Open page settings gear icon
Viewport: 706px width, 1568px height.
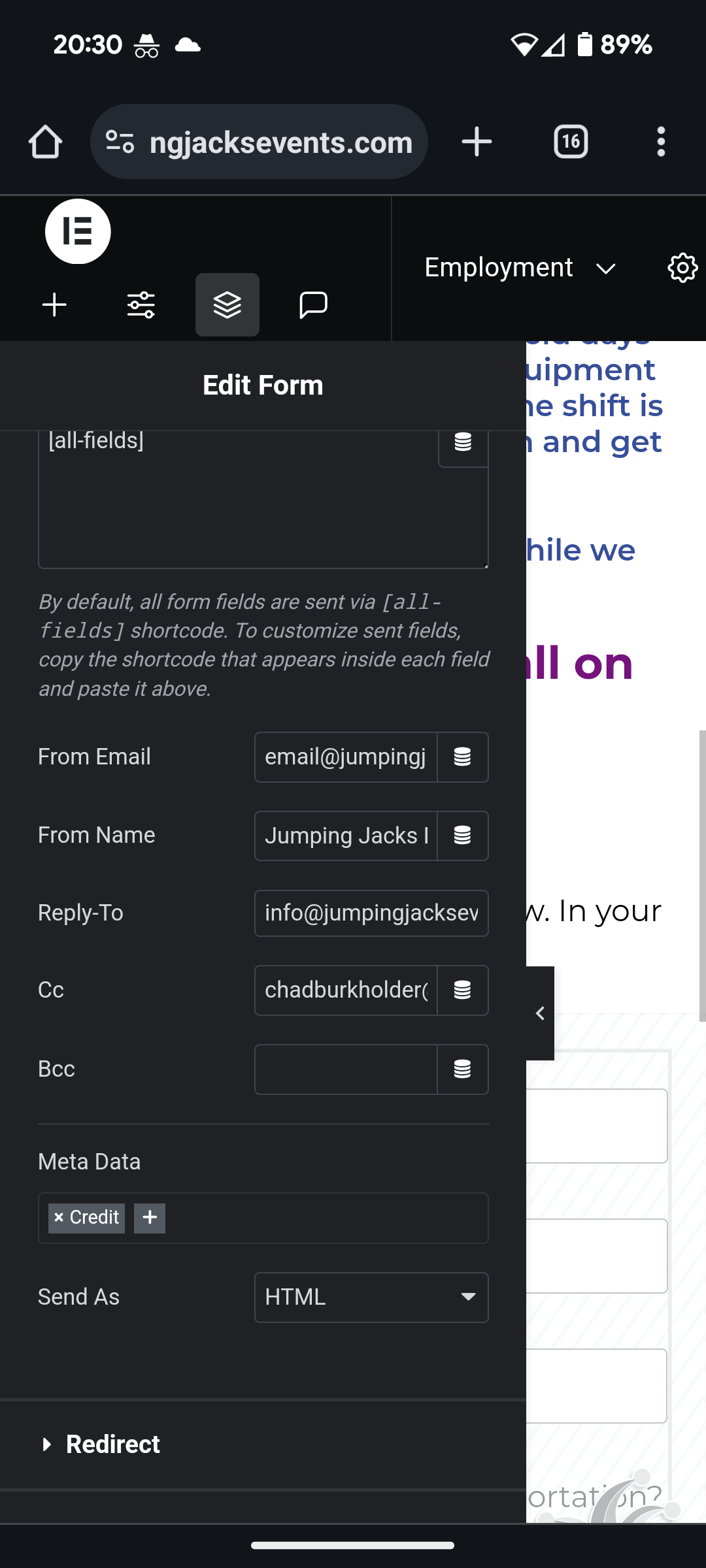click(682, 268)
